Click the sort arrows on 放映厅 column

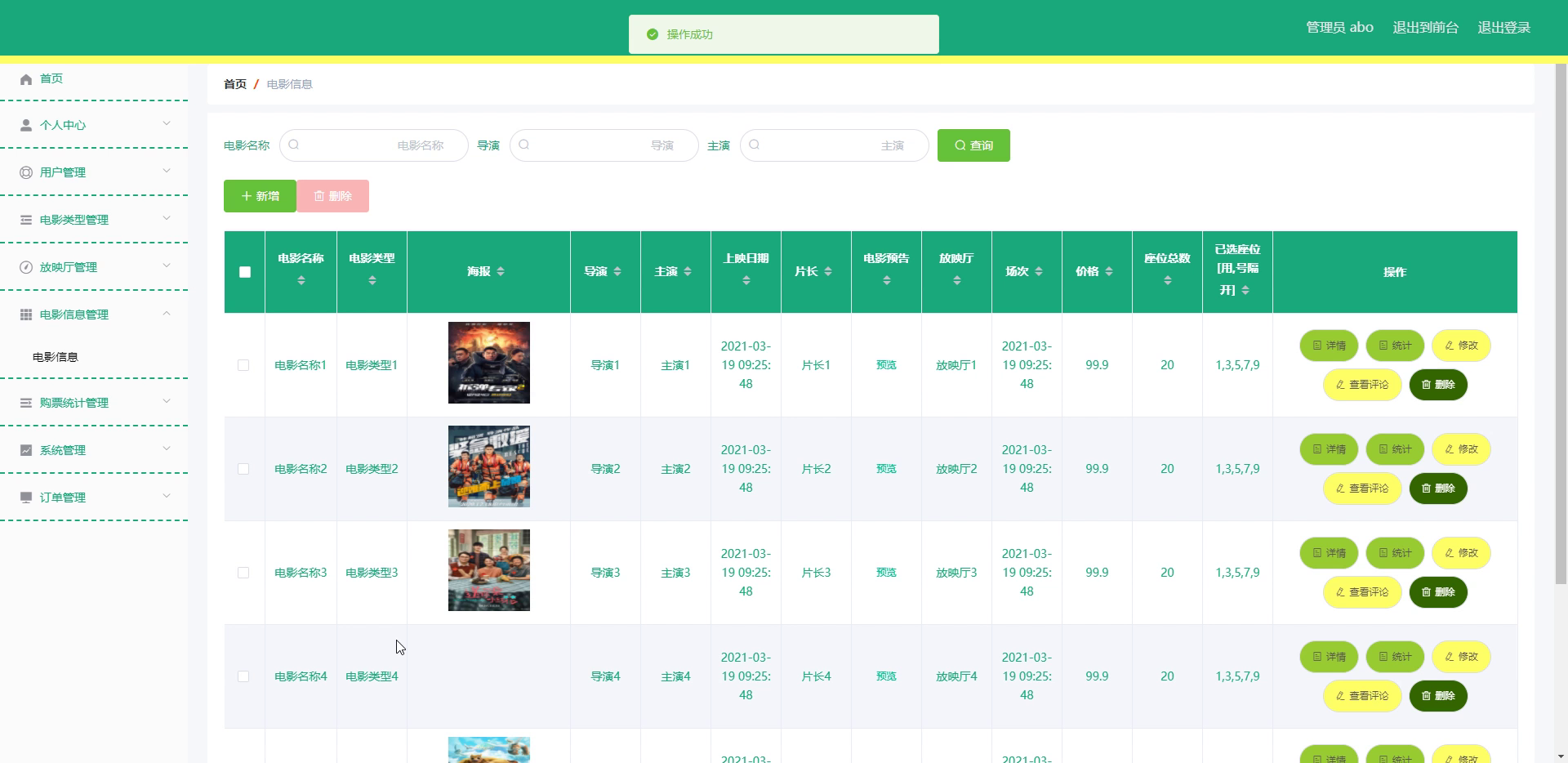[957, 281]
